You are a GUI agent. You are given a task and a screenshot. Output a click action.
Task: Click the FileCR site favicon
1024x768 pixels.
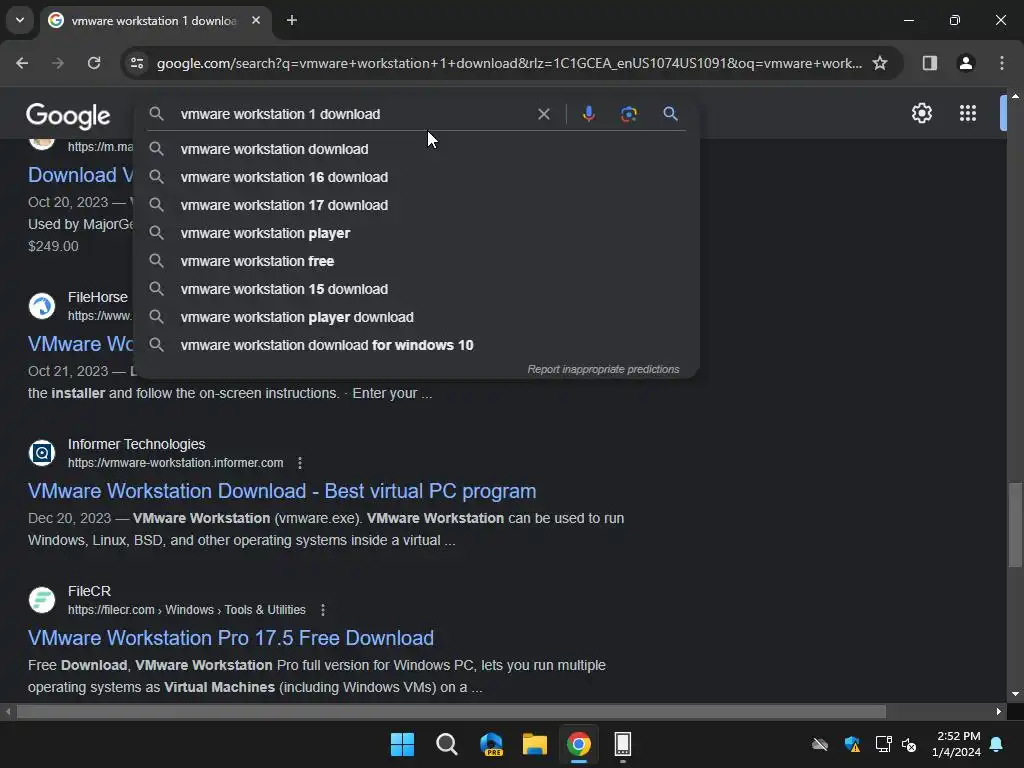click(42, 600)
